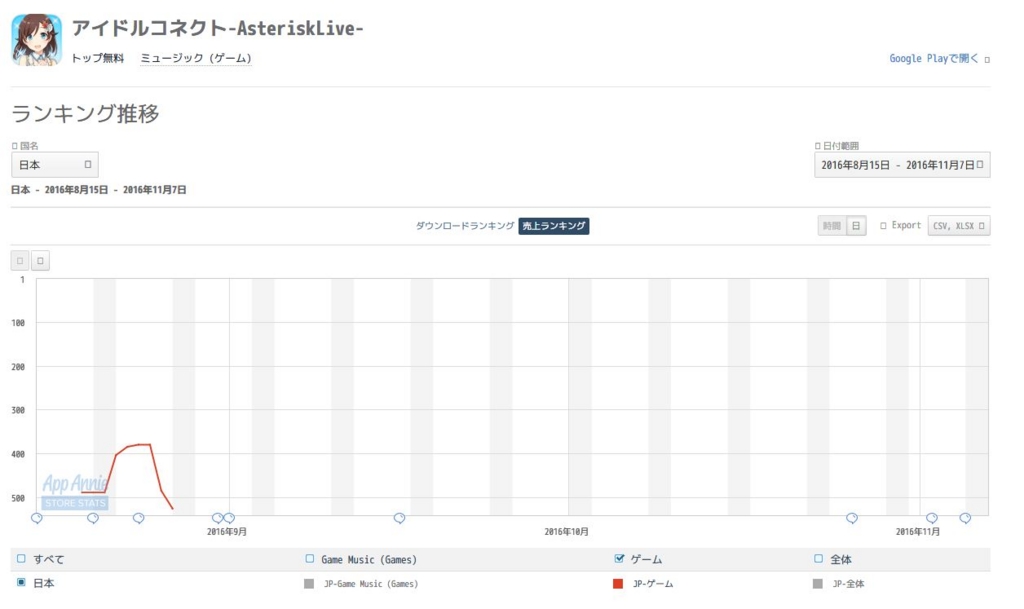Open the 日付範囲 date range field
Image resolution: width=1024 pixels, height=609 pixels.
(x=902, y=165)
